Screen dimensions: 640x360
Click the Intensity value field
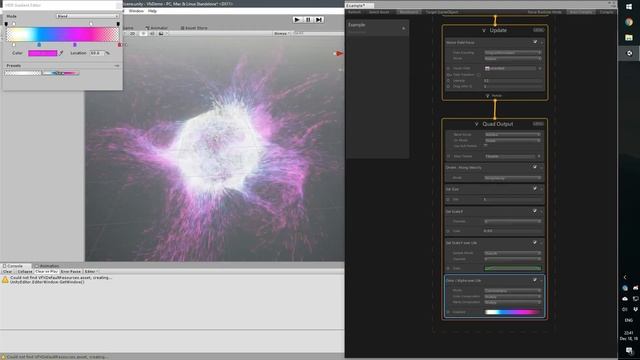tap(513, 81)
